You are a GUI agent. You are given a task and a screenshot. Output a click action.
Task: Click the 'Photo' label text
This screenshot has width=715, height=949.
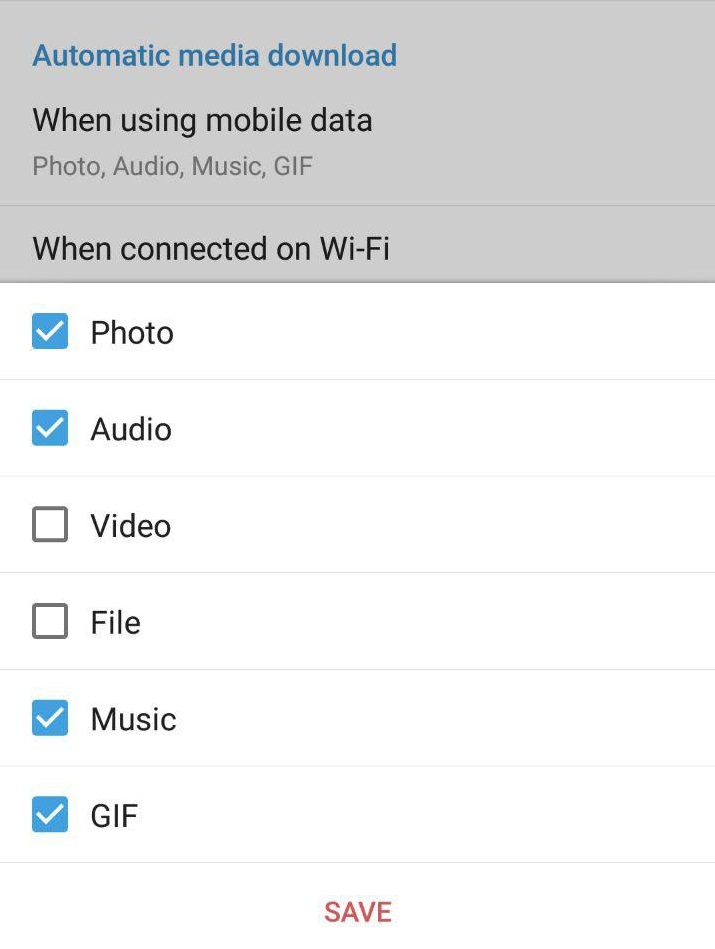132,333
